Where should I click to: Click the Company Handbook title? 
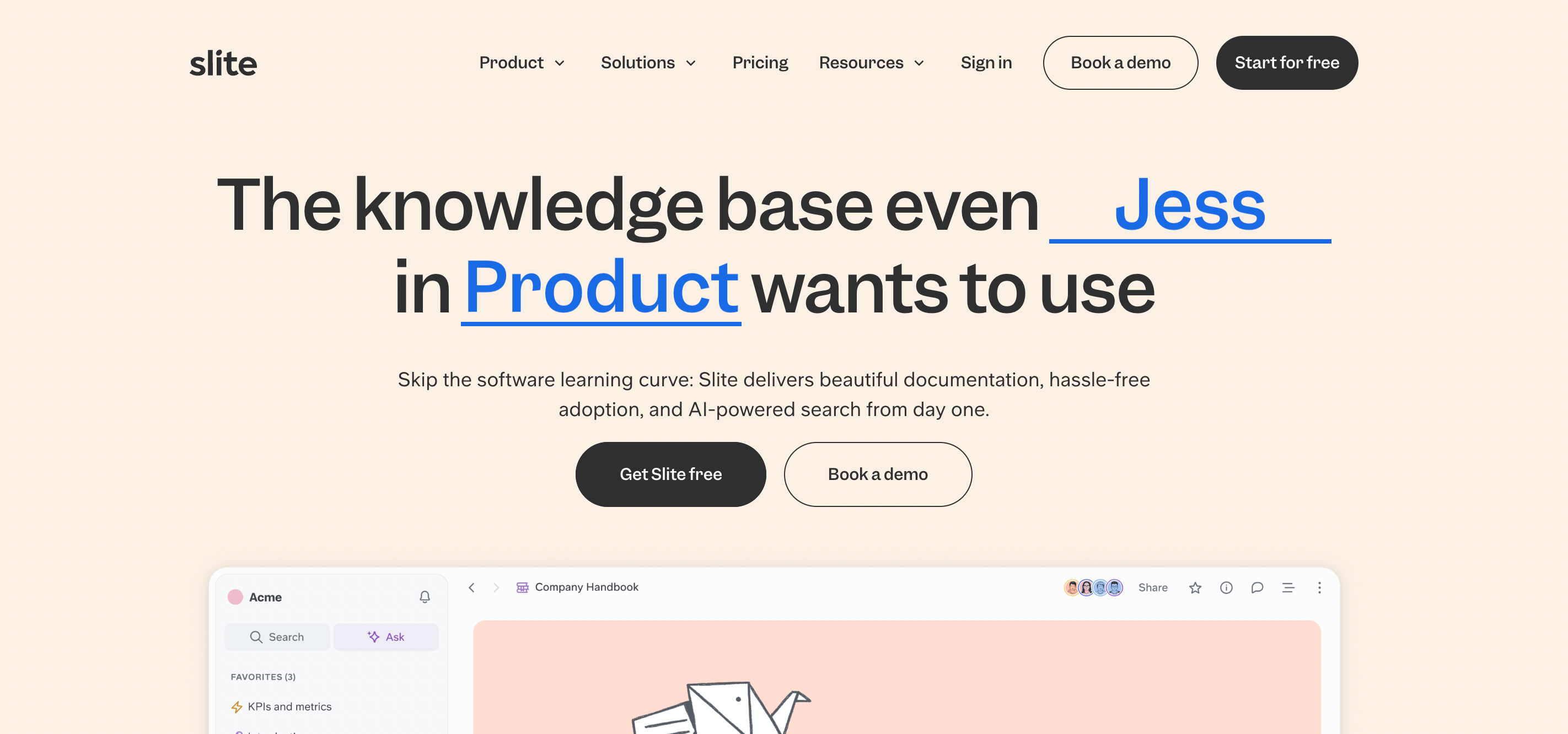tap(586, 587)
